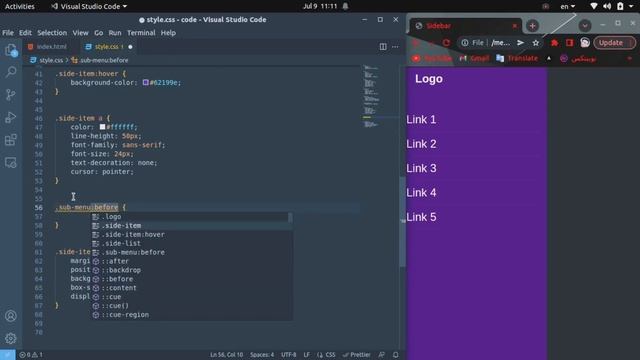Open color picker for #ffffff swatch
This screenshot has width=640, height=360.
(x=102, y=127)
